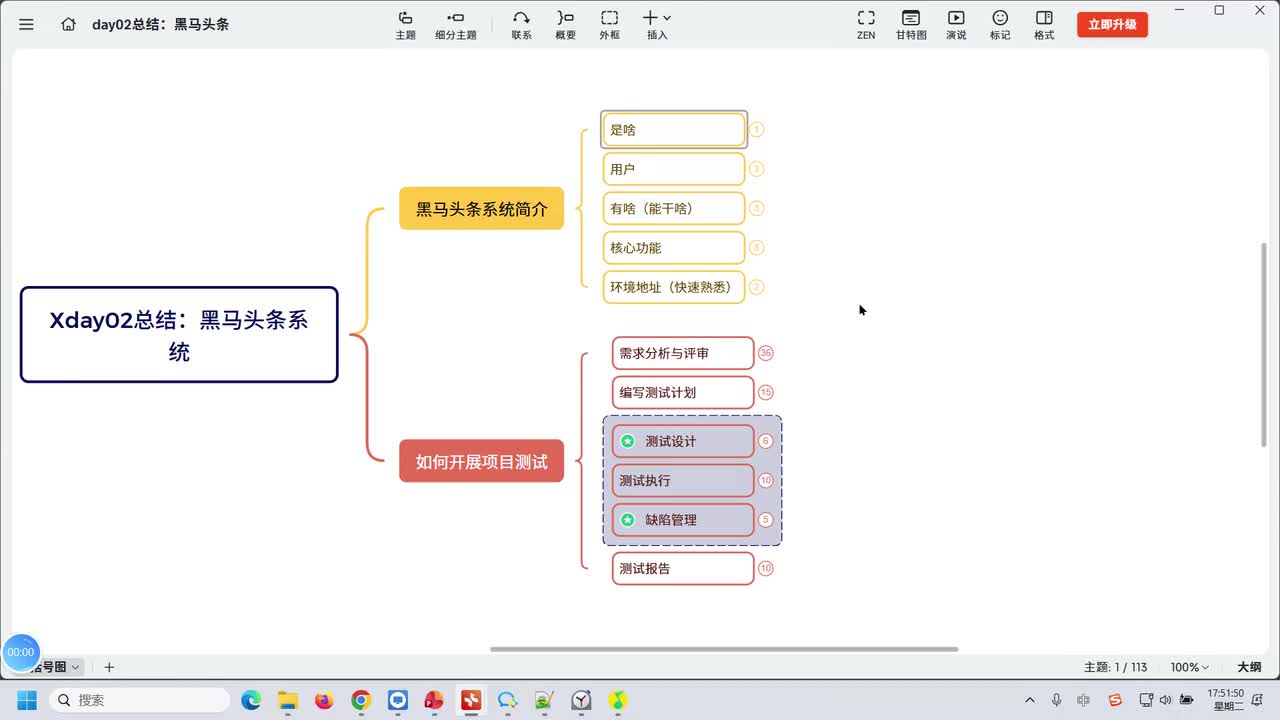Select the 环境地址（快速熟悉）subtopic
1280x720 pixels.
[674, 287]
